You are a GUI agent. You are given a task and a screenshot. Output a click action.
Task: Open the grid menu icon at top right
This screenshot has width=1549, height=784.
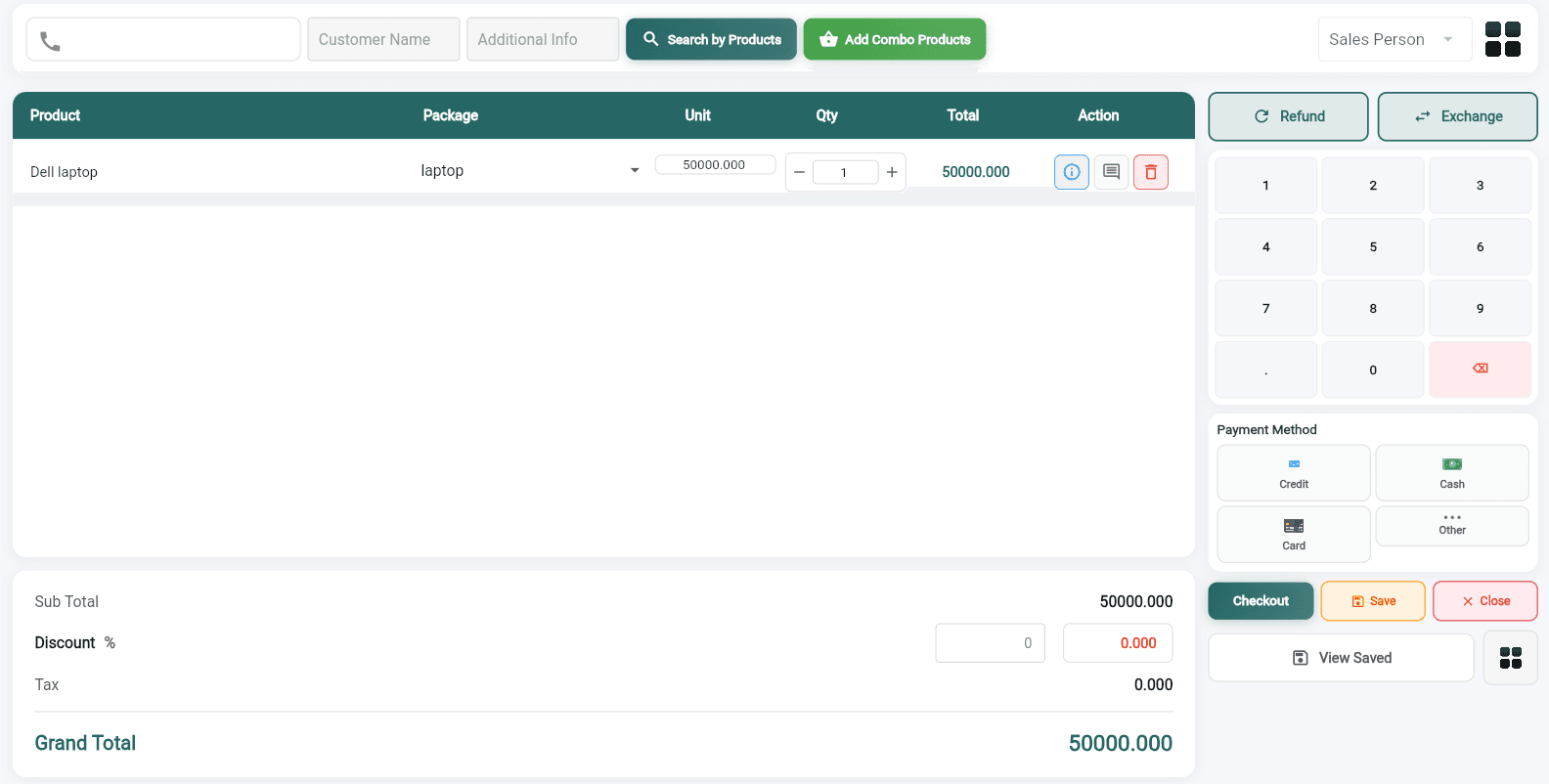coord(1502,39)
